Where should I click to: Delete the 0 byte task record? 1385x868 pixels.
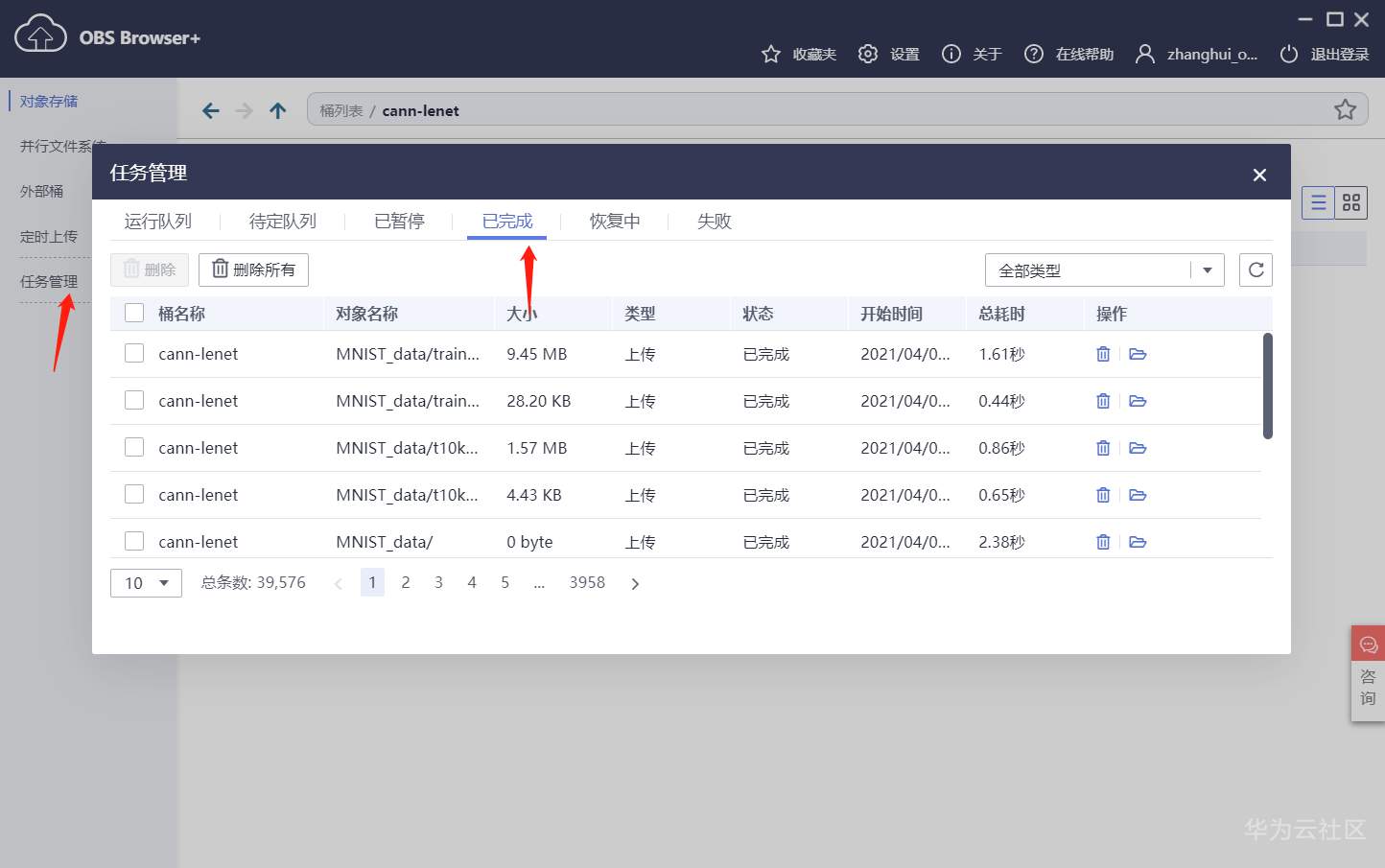point(1103,542)
